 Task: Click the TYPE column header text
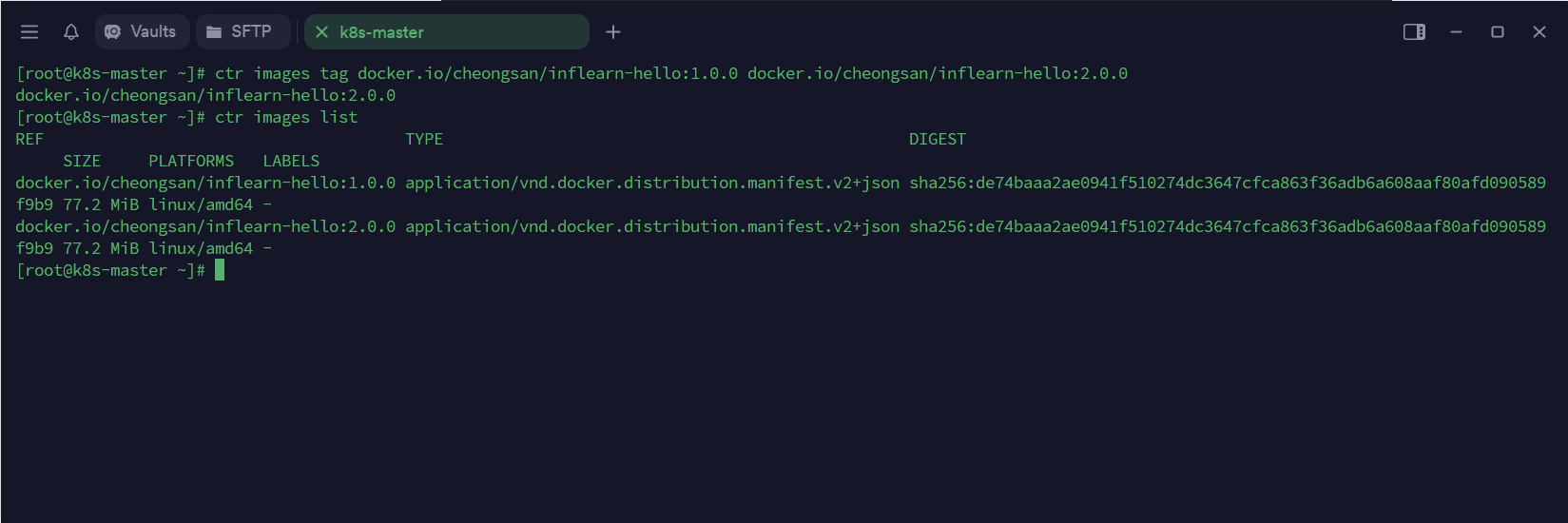(x=424, y=140)
